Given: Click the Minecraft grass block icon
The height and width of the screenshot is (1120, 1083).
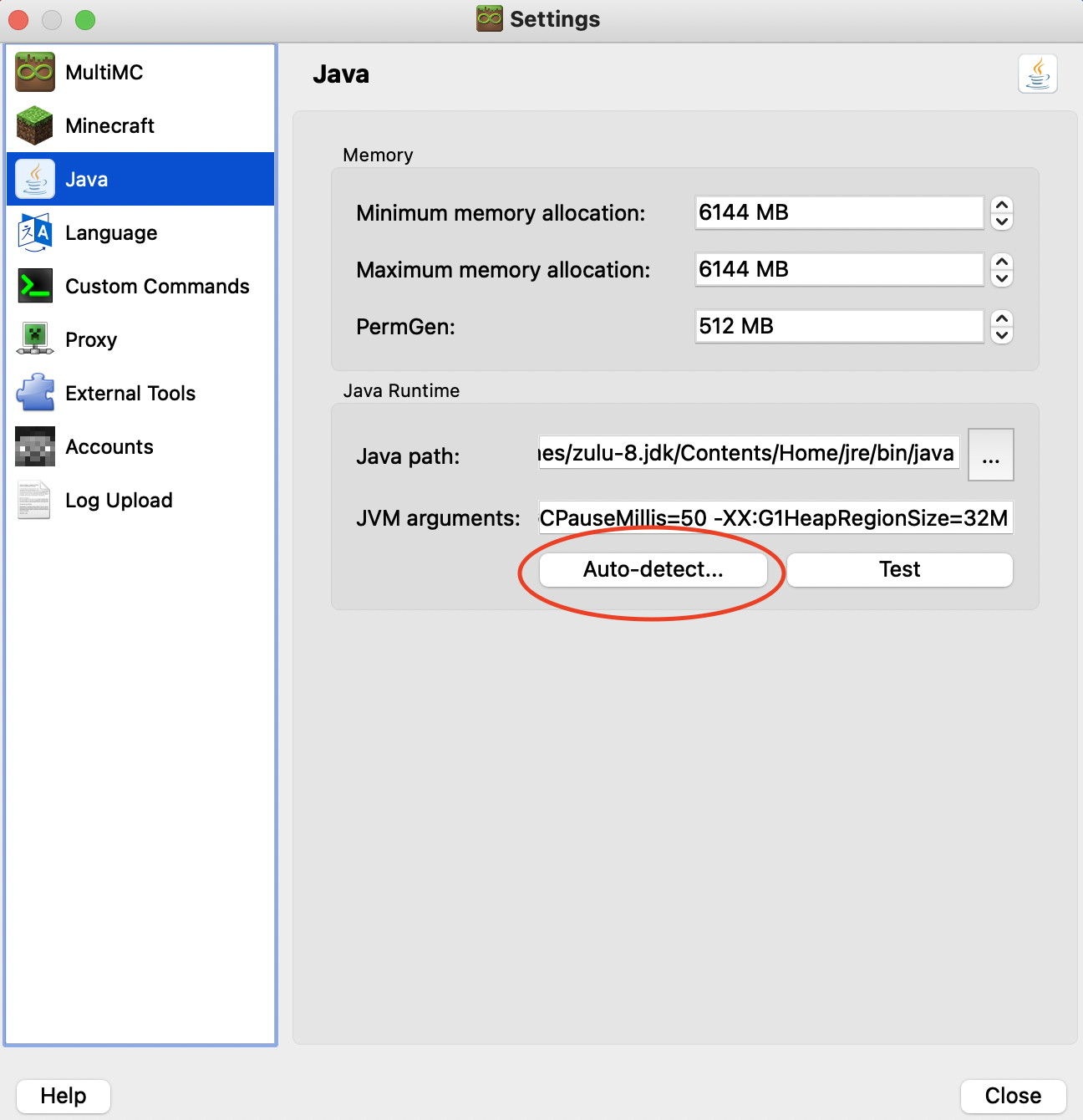Looking at the screenshot, I should point(35,125).
